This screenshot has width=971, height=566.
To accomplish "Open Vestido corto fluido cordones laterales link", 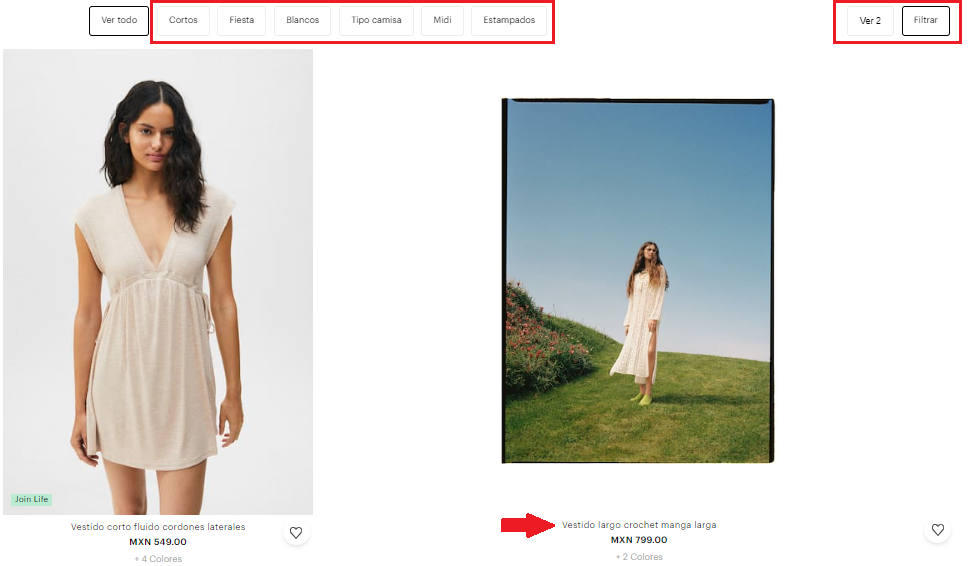I will click(158, 527).
